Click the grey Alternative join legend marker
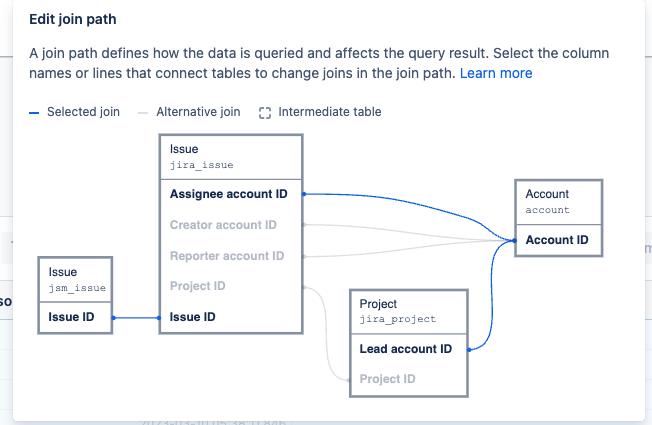This screenshot has height=425, width=652. [143, 113]
